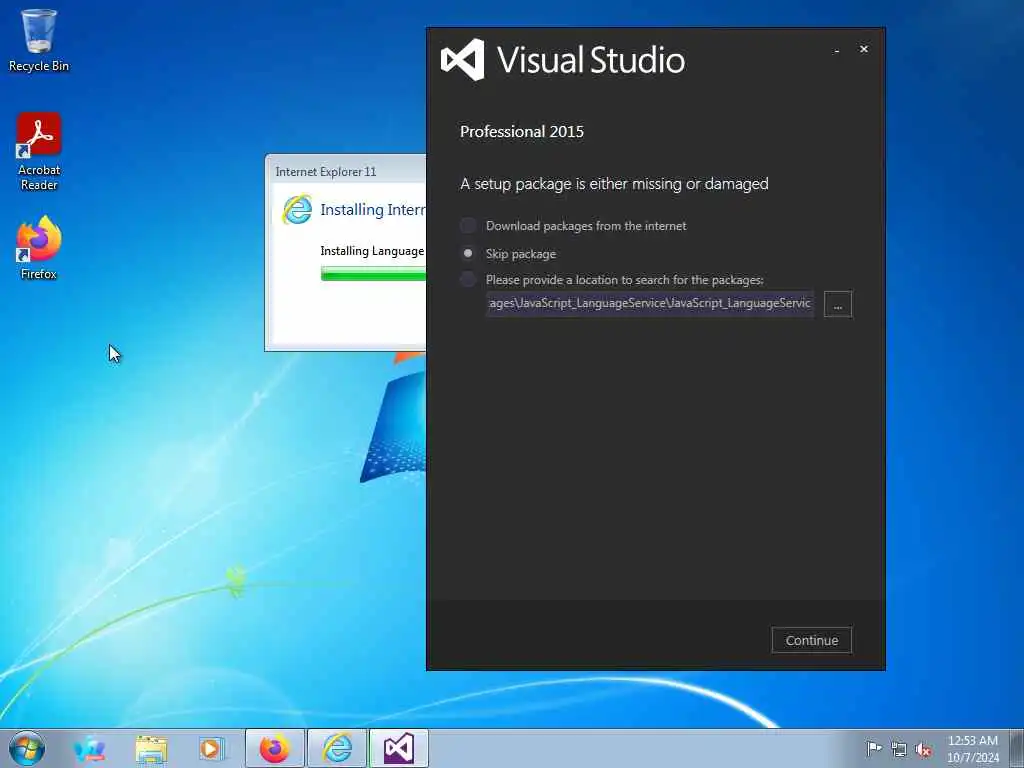The image size is (1024, 768).
Task: Click the Show desktop strip beside the clock
Action: tap(1017, 748)
